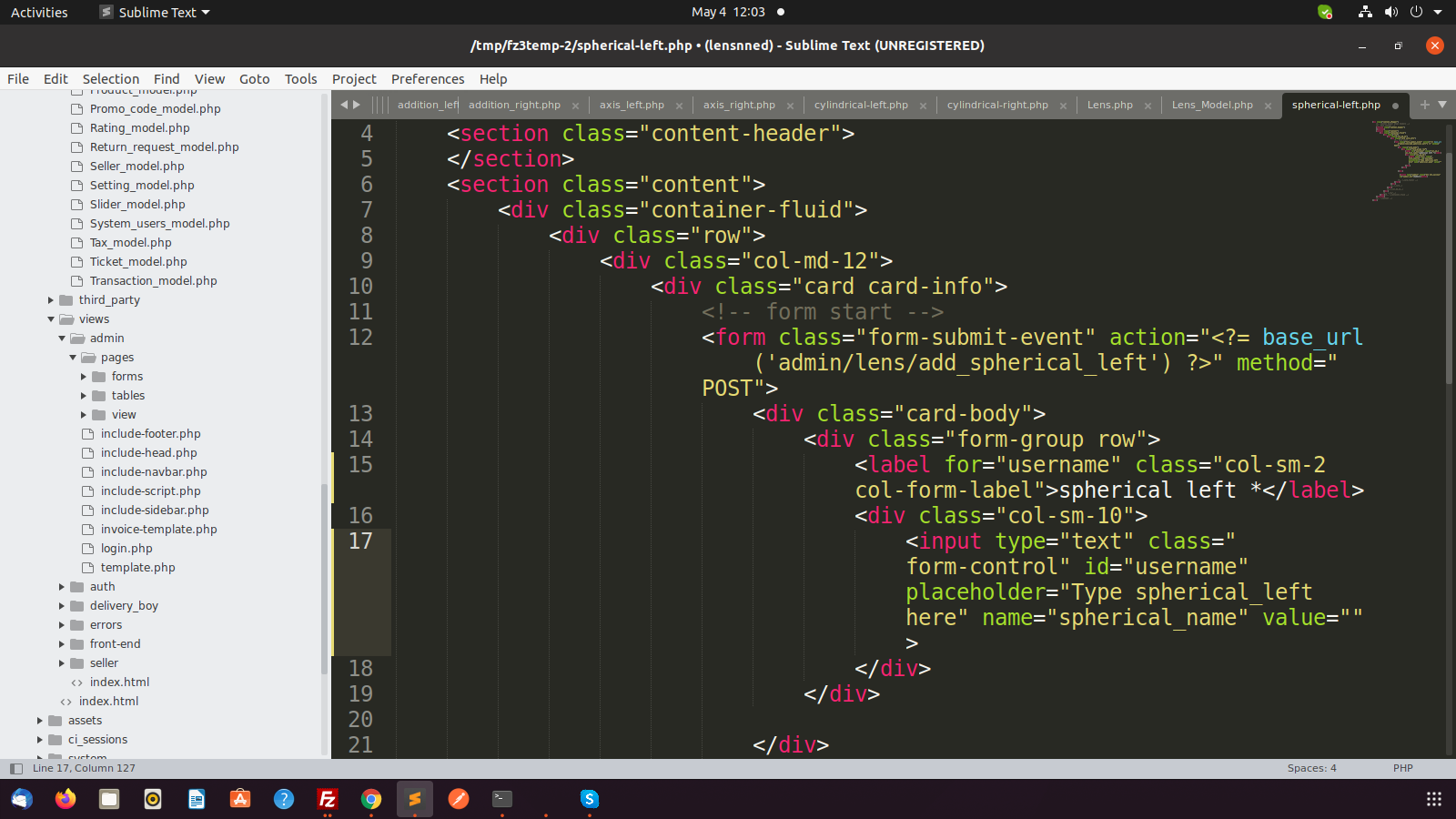The width and height of the screenshot is (1456, 819).
Task: Switch to the addition_right.php tab
Action: pos(514,105)
